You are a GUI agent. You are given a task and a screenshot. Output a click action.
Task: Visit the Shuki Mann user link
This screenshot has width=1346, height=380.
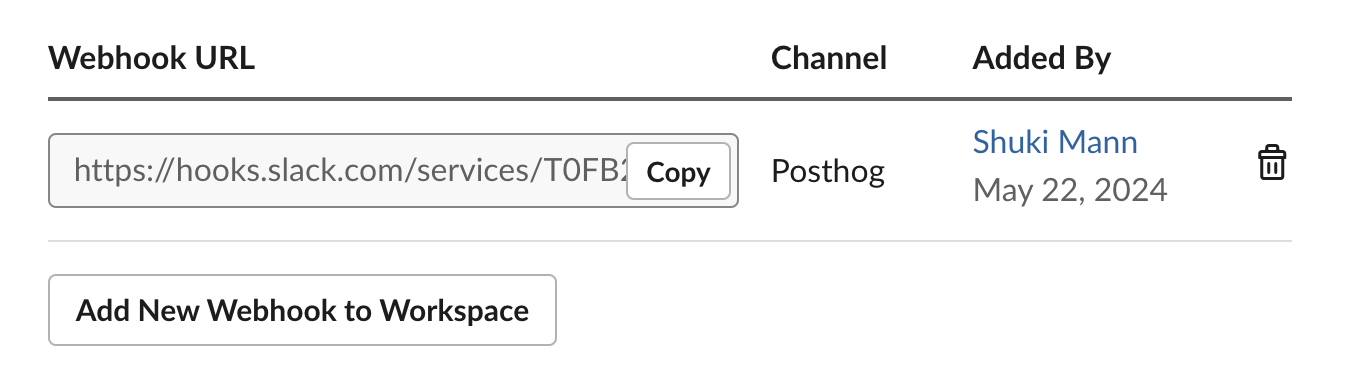pyautogui.click(x=1055, y=142)
